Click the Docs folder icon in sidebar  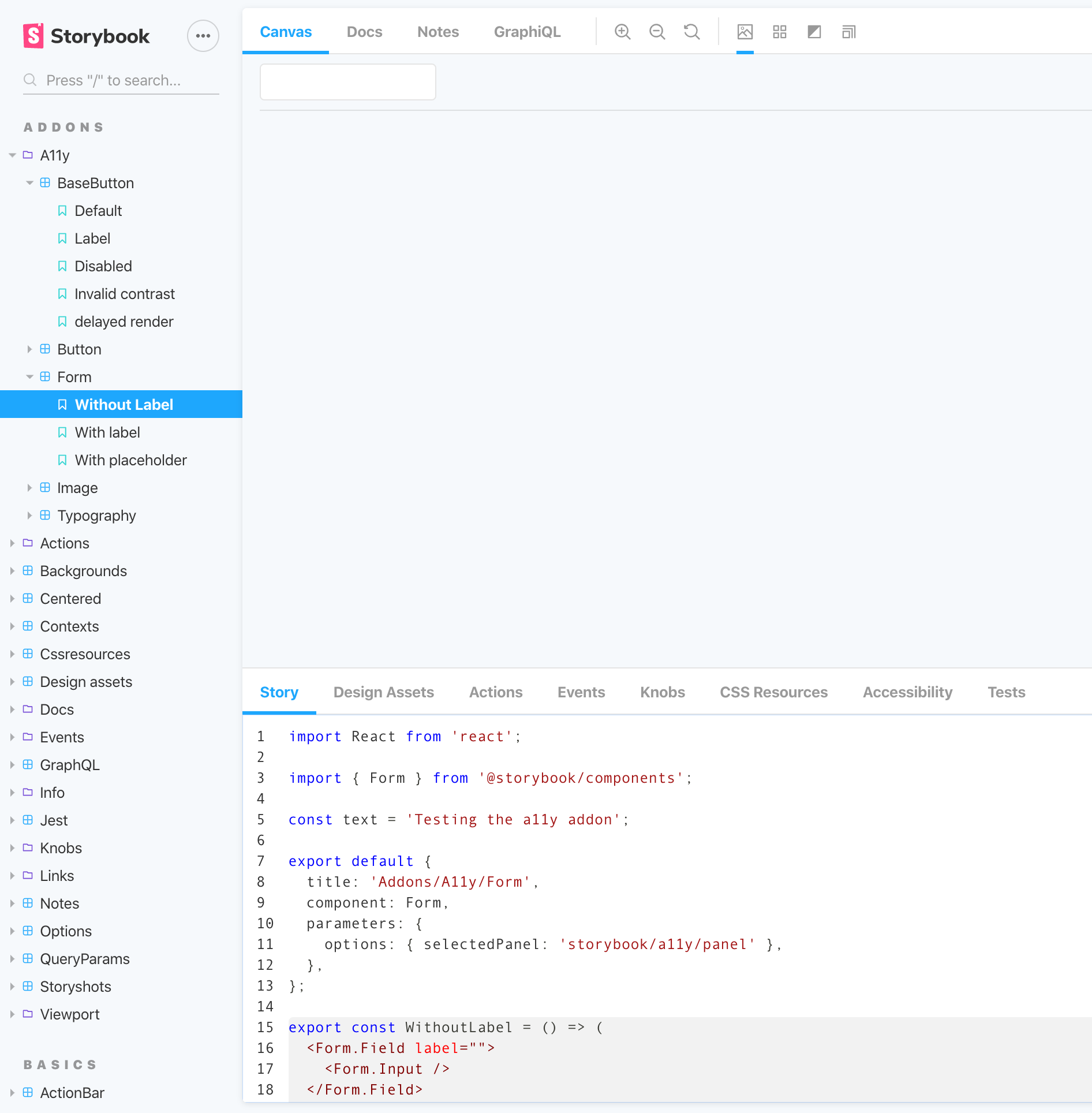pos(28,709)
